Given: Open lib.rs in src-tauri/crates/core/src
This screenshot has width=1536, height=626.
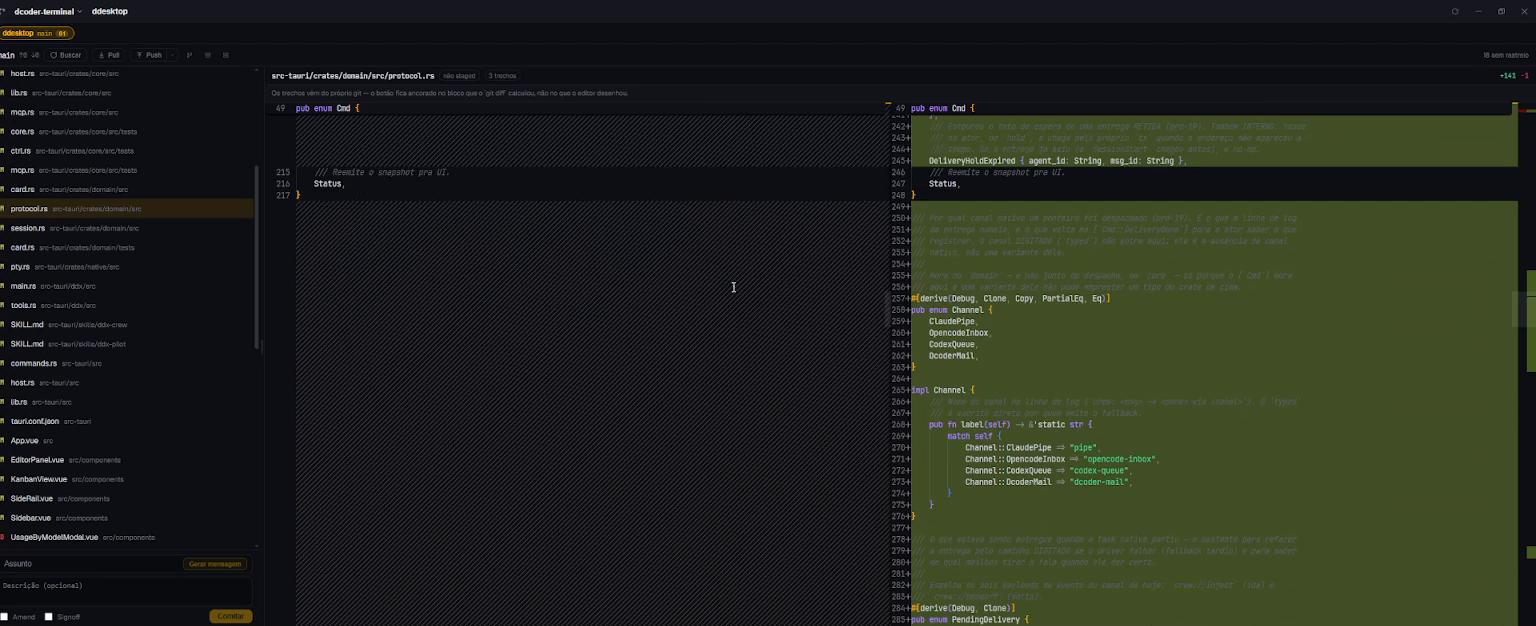Looking at the screenshot, I should 128,93.
